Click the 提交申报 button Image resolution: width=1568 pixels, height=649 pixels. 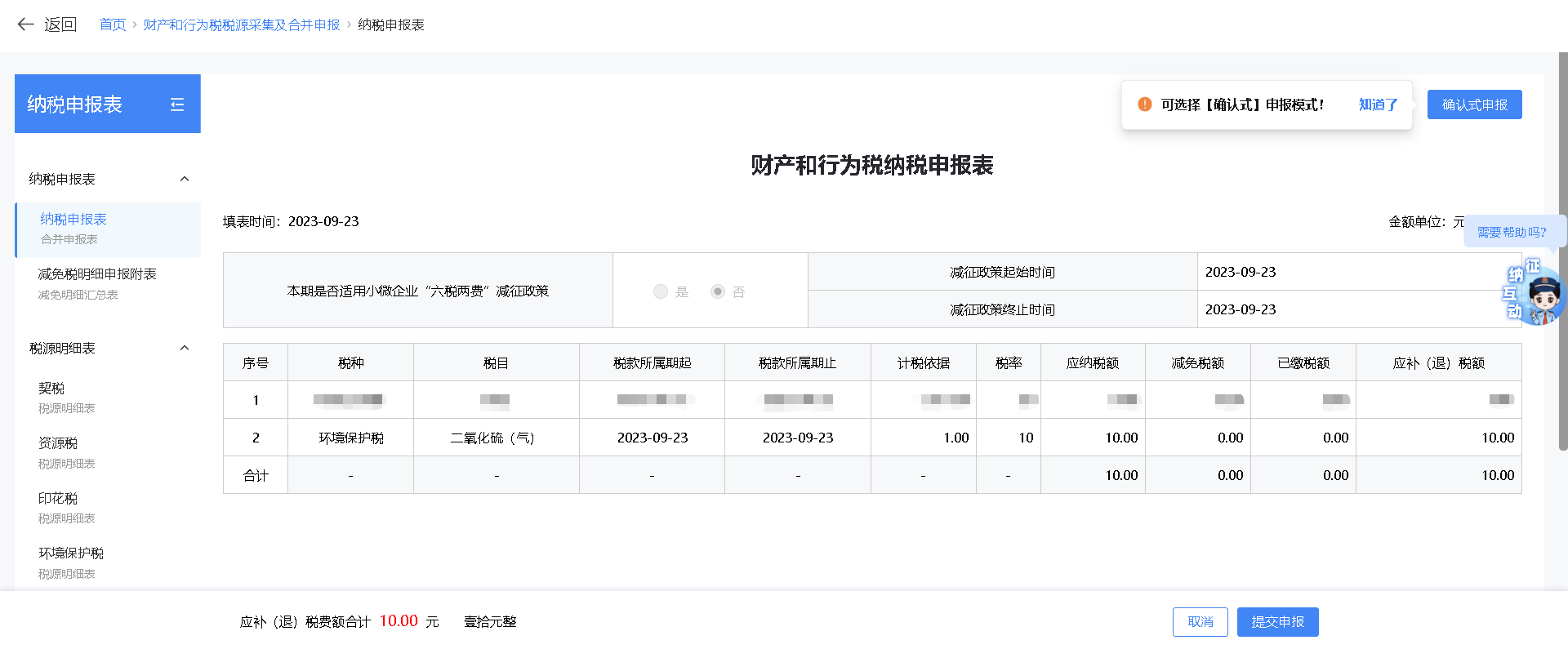click(x=1277, y=622)
